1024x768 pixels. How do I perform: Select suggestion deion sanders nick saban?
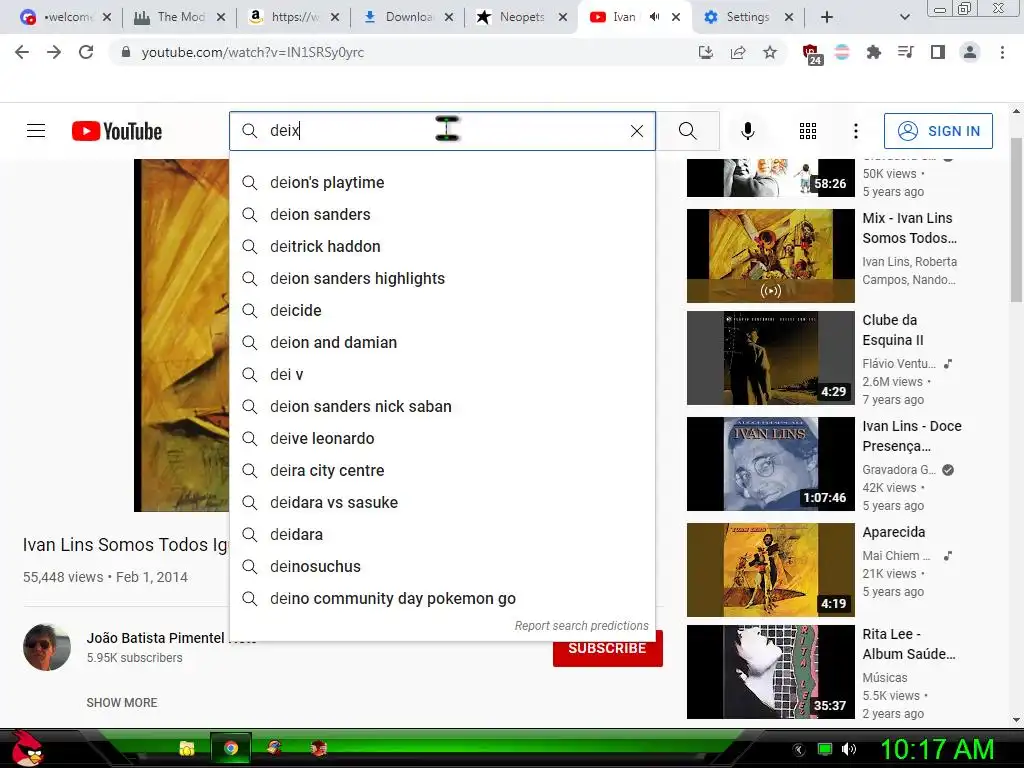tap(442, 406)
